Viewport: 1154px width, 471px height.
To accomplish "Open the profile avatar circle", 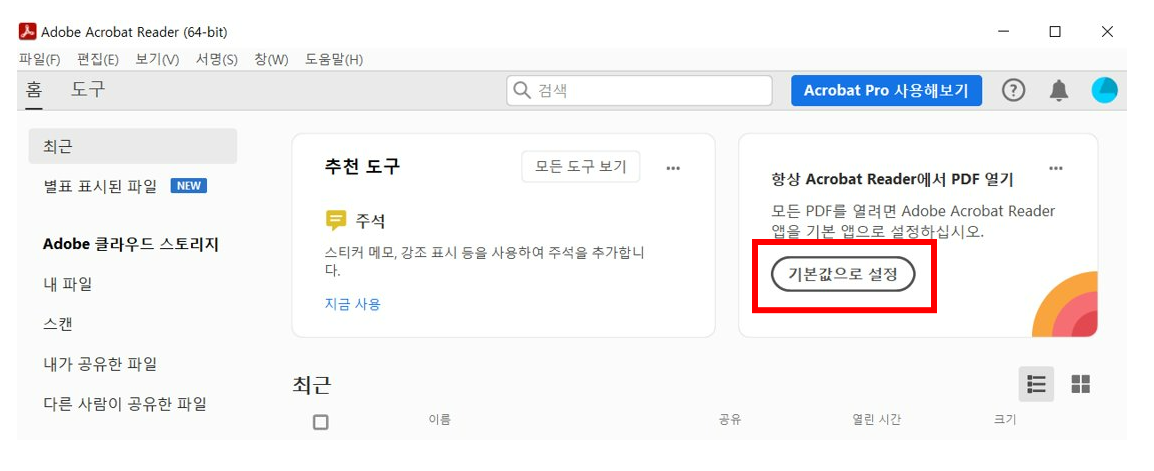I will click(x=1104, y=91).
